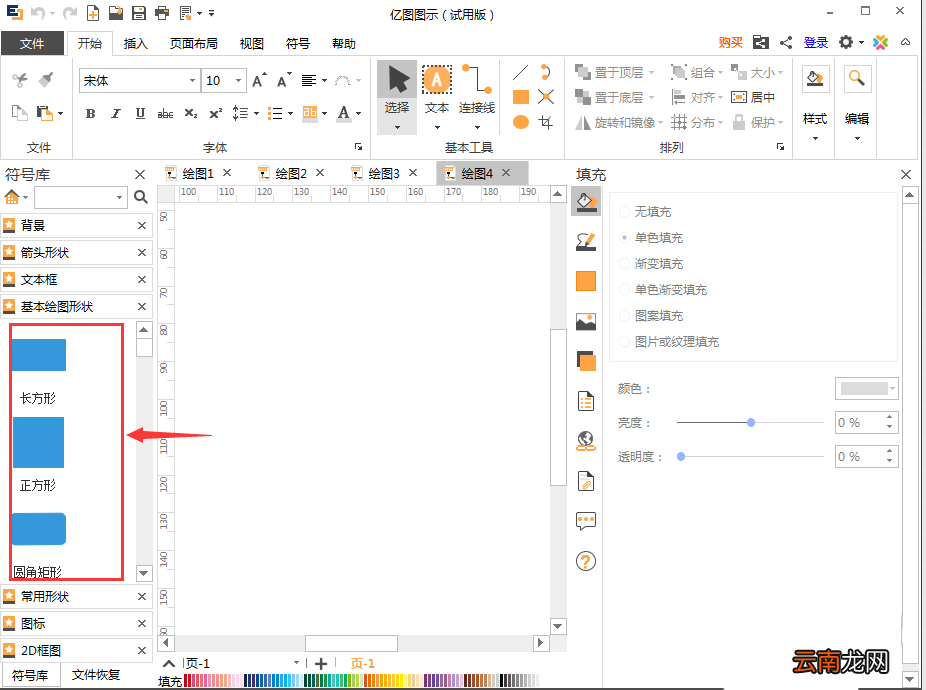Viewport: 926px width, 690px height.
Task: Adjust the 亮度 brightness slider handle
Action: pyautogui.click(x=751, y=422)
